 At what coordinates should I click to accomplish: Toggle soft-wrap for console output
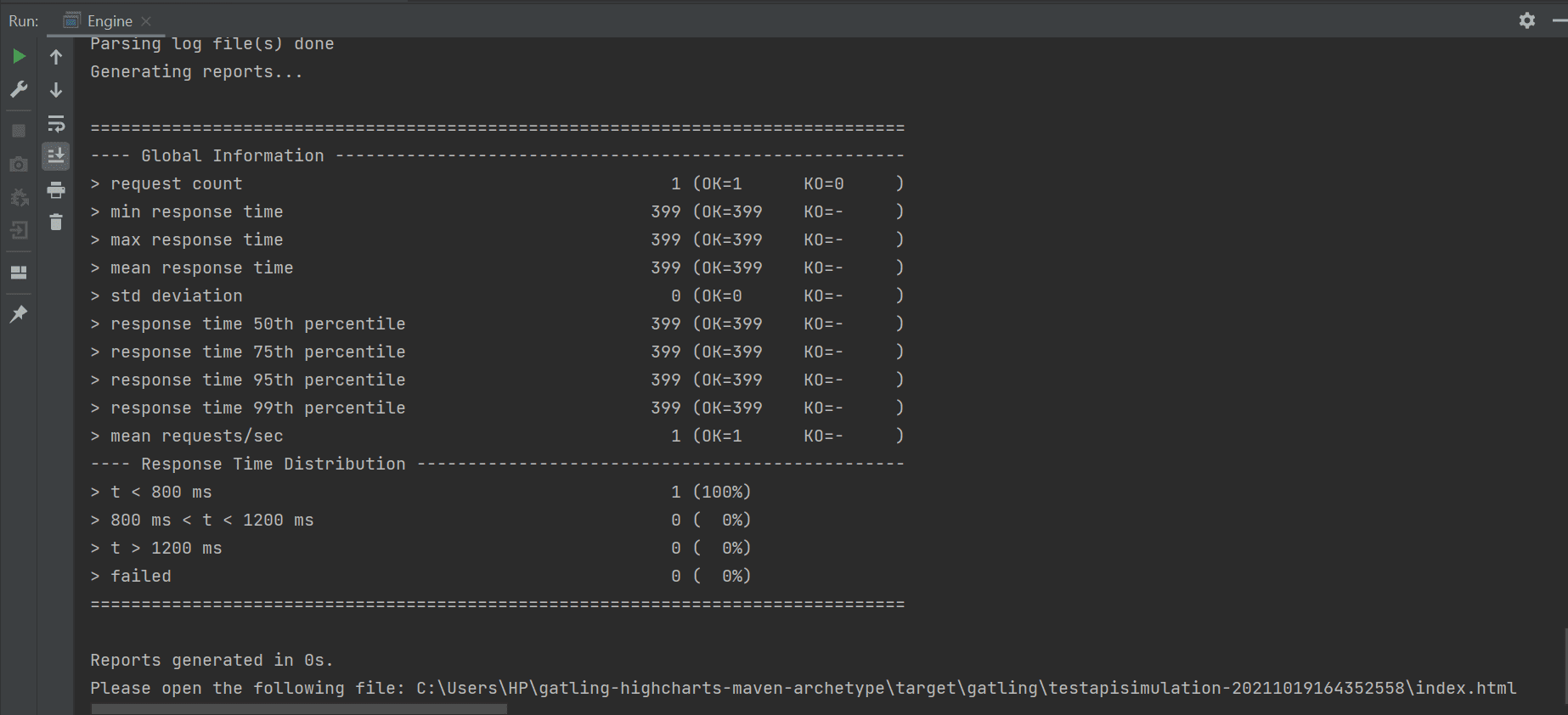56,124
